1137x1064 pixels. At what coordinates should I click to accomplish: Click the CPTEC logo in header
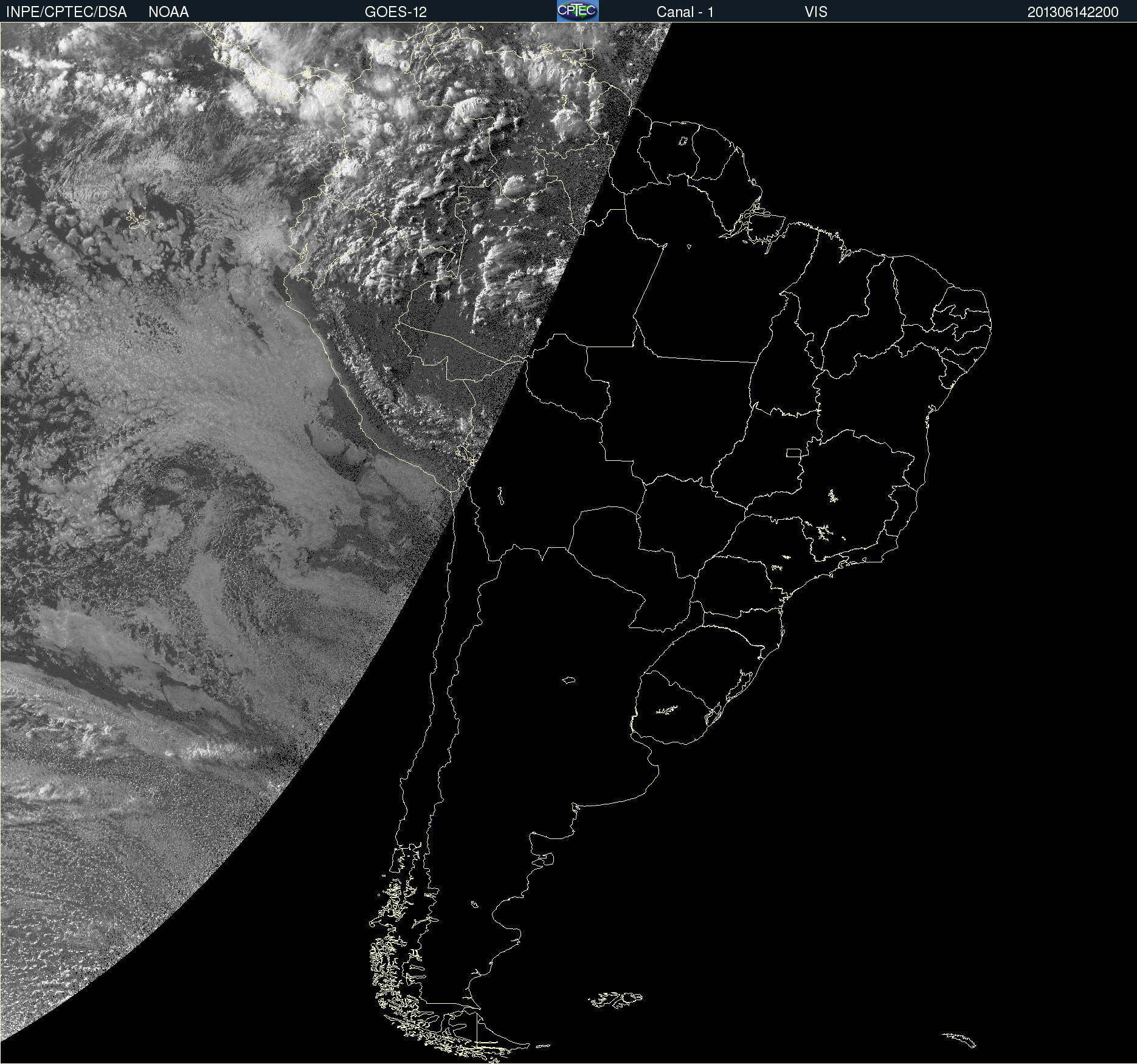(x=578, y=11)
